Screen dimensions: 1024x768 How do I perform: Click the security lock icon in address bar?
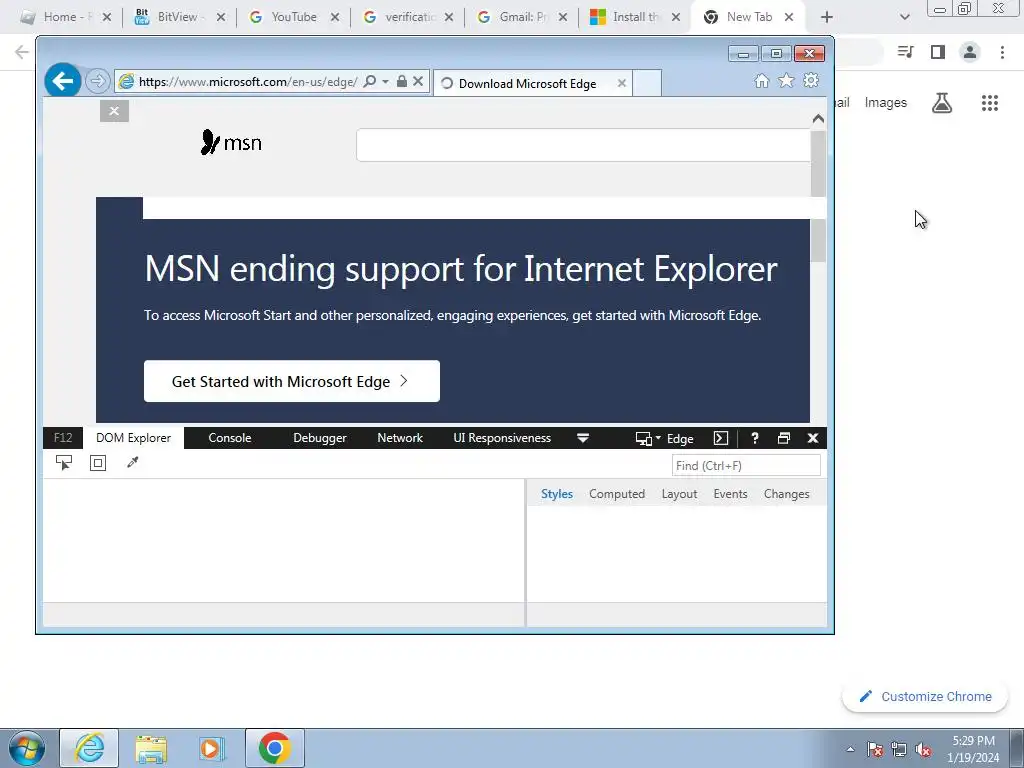point(402,81)
